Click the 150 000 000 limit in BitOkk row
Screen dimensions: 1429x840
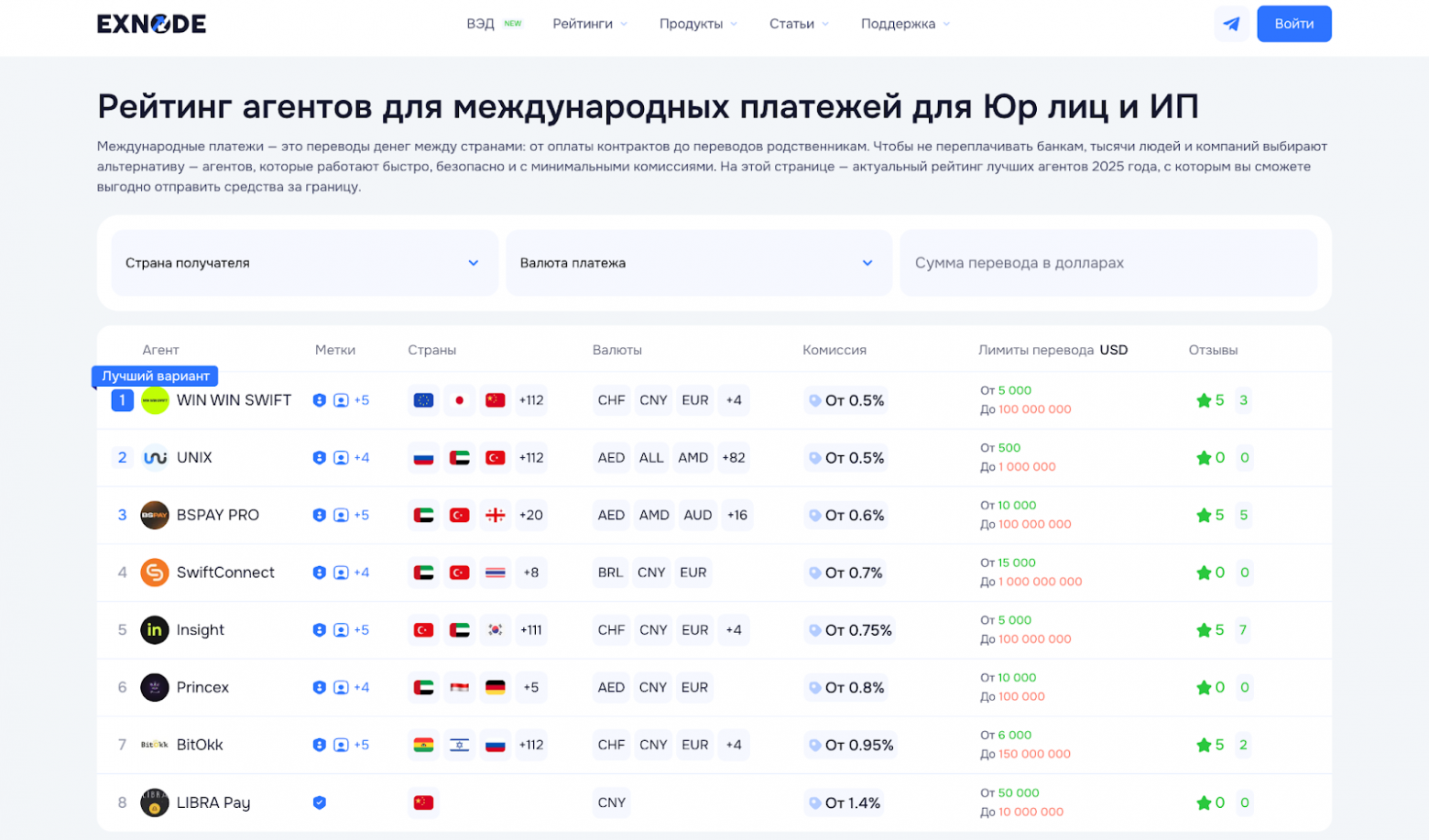point(1034,754)
